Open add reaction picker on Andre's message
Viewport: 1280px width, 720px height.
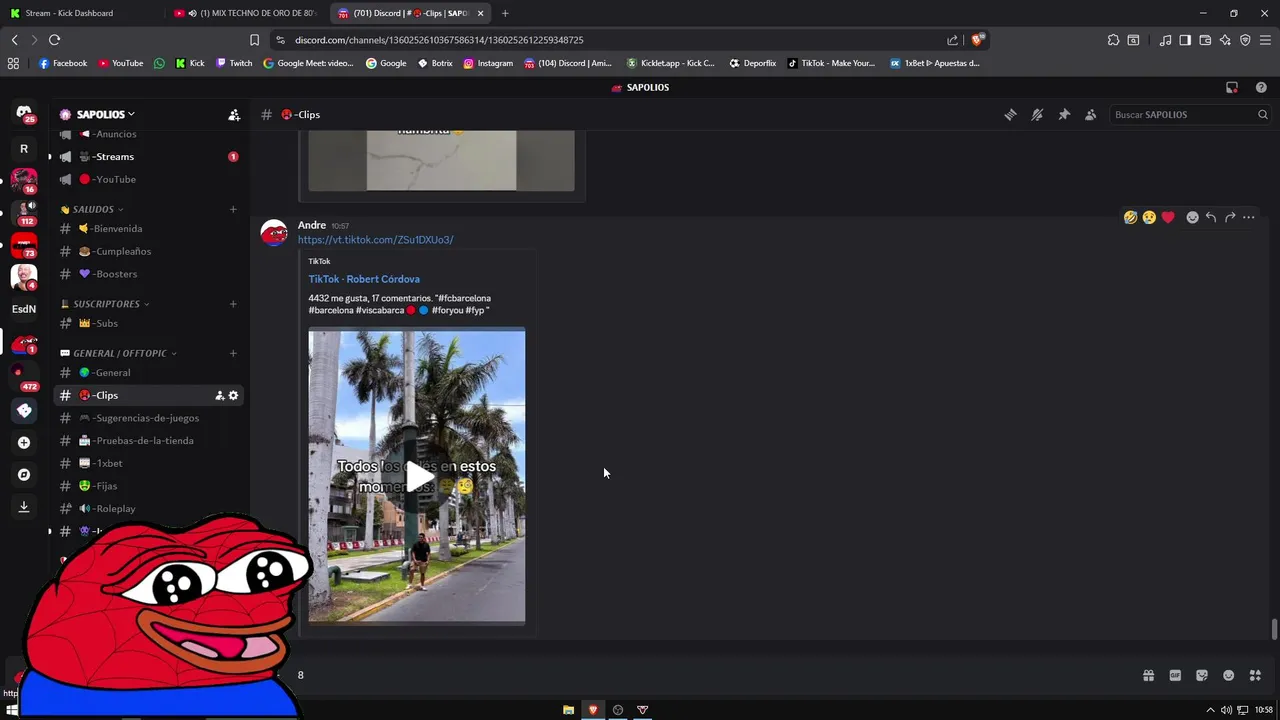1192,217
